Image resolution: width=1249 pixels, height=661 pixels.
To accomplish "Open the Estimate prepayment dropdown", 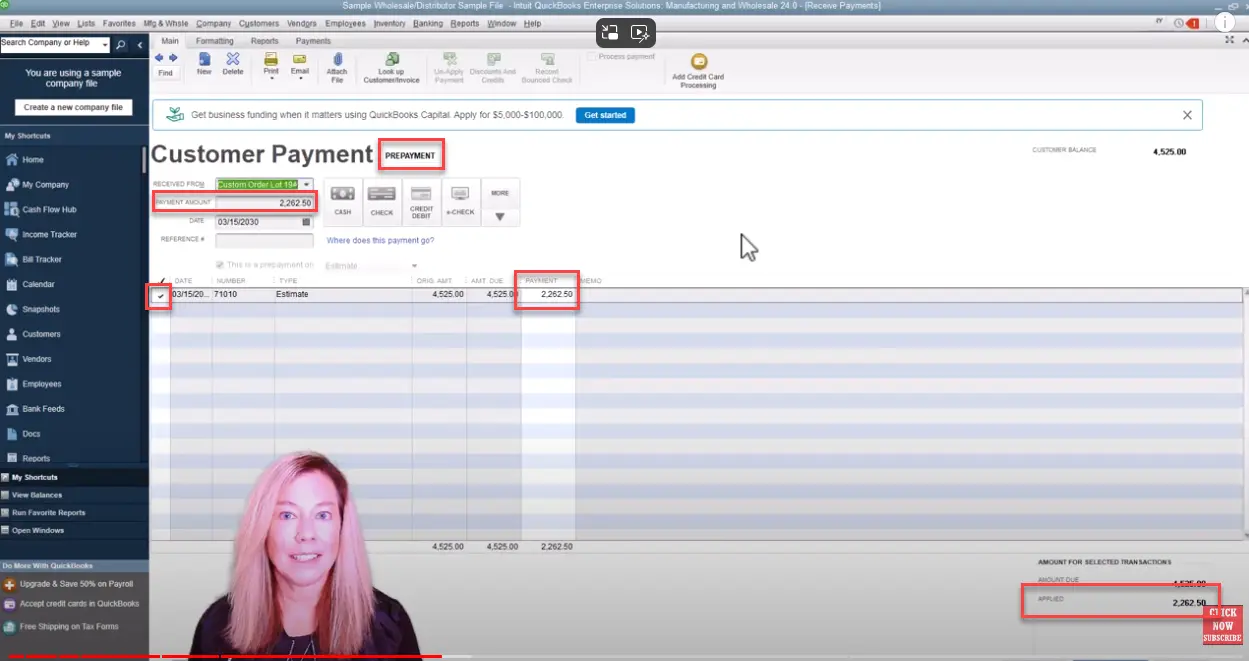I will (x=414, y=266).
